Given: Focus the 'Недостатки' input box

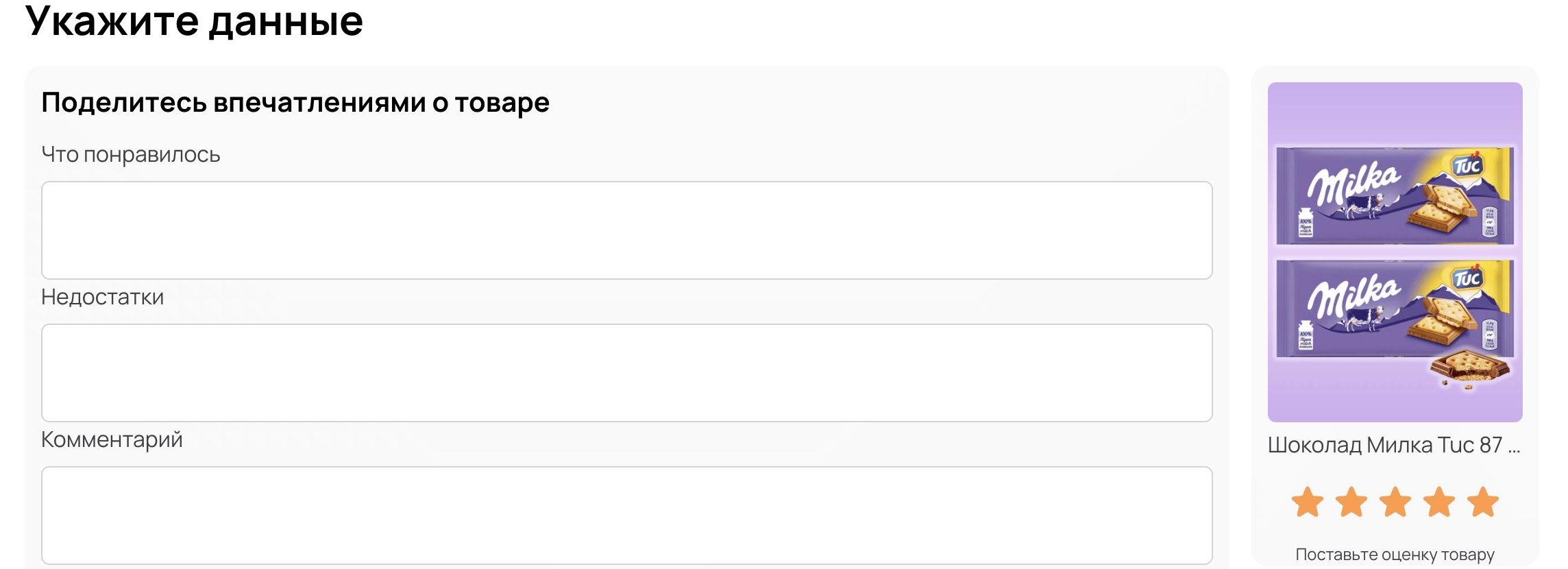Looking at the screenshot, I should click(x=627, y=373).
